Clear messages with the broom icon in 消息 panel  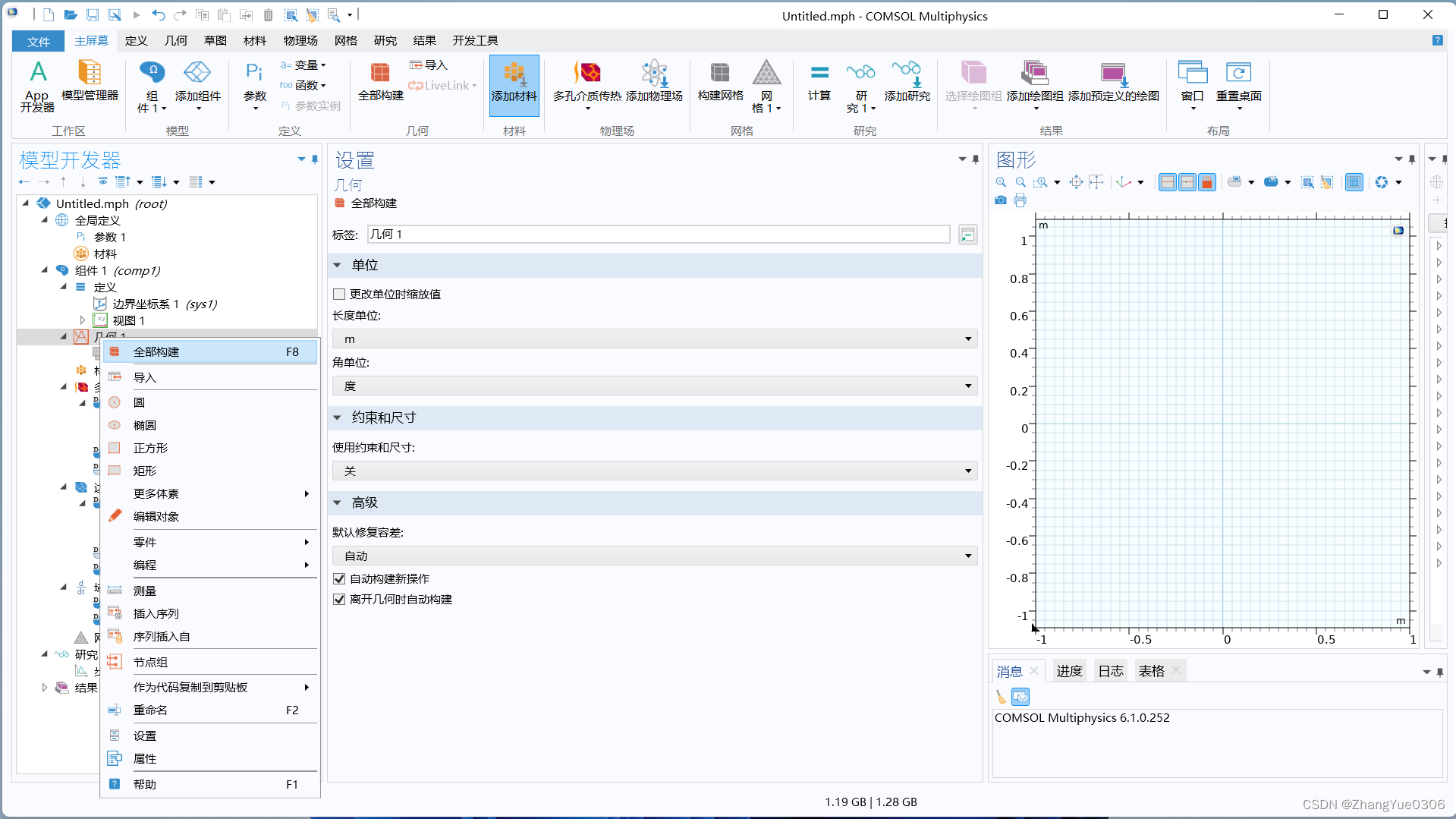tap(1001, 696)
